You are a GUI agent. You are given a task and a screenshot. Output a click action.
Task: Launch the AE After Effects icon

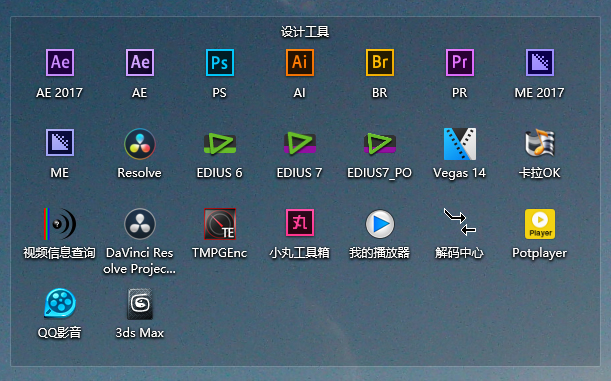click(x=140, y=62)
